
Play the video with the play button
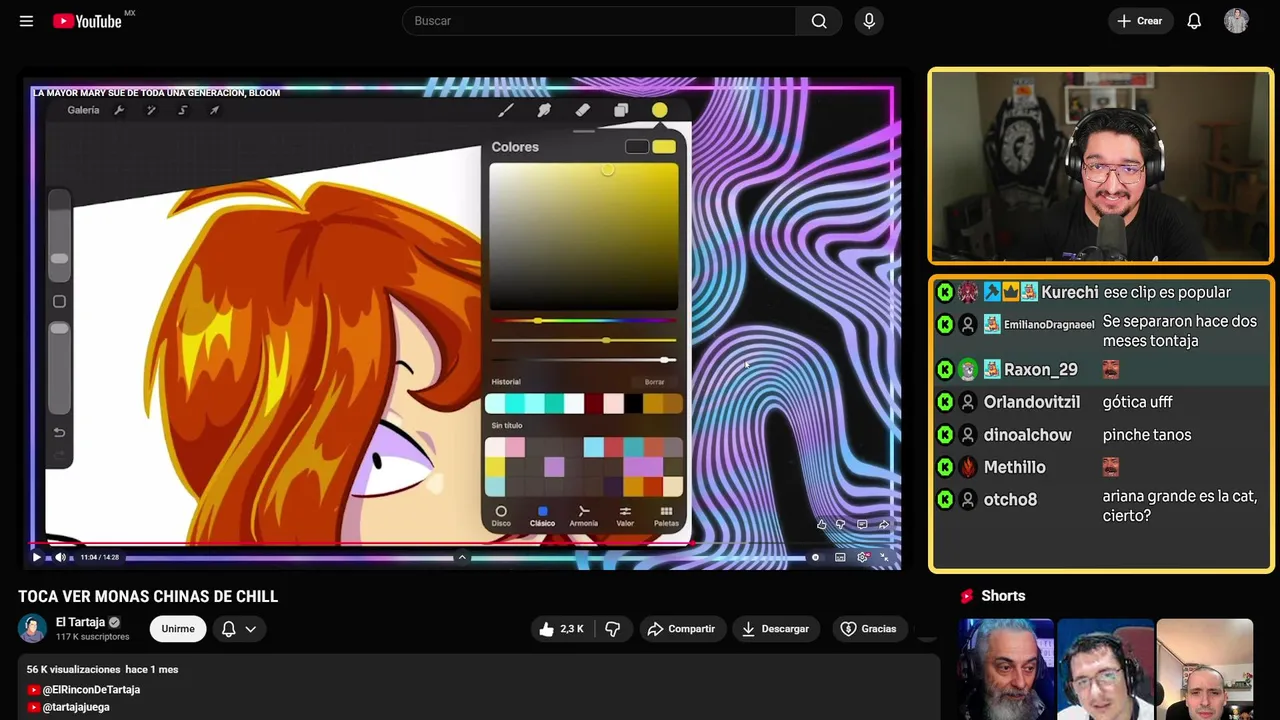coord(37,557)
